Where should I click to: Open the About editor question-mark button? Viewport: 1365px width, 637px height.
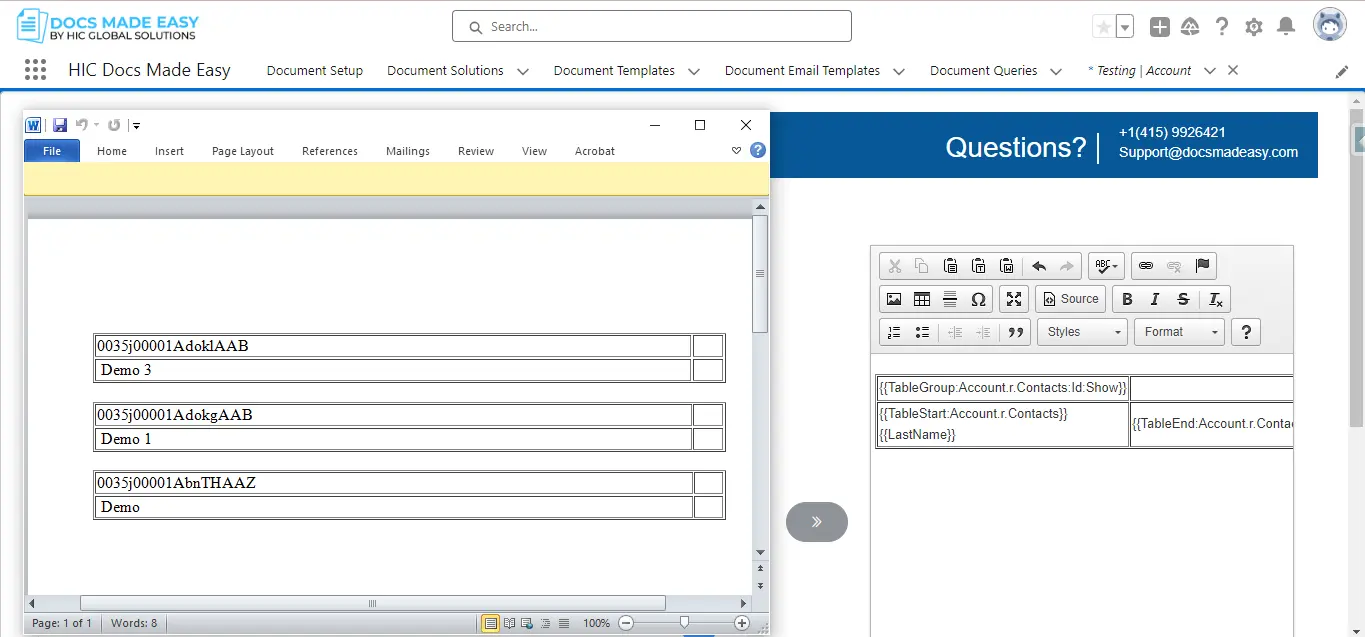(1245, 332)
